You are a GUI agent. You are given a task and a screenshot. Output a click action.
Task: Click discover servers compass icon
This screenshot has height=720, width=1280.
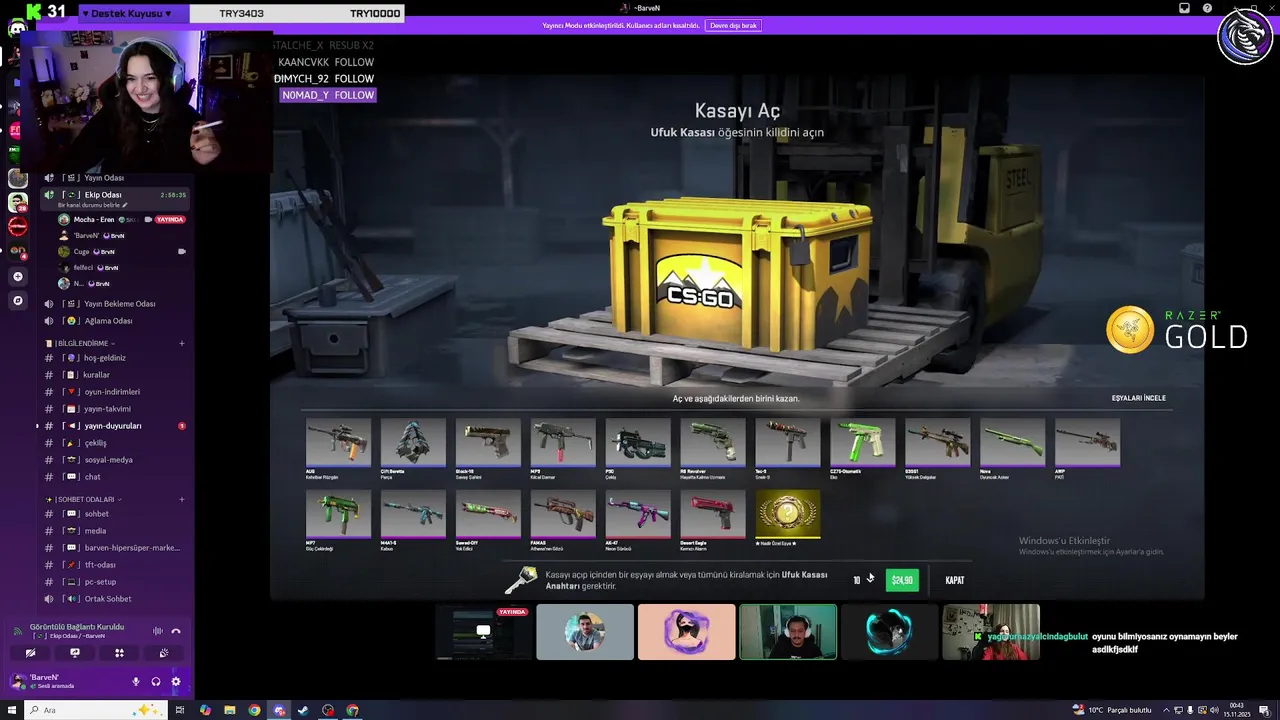(x=17, y=300)
